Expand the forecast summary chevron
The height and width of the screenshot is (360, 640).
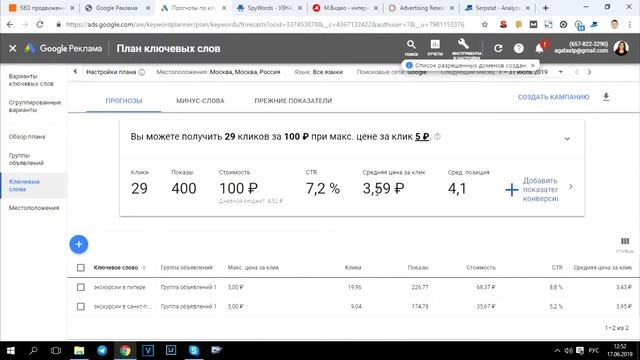(567, 139)
